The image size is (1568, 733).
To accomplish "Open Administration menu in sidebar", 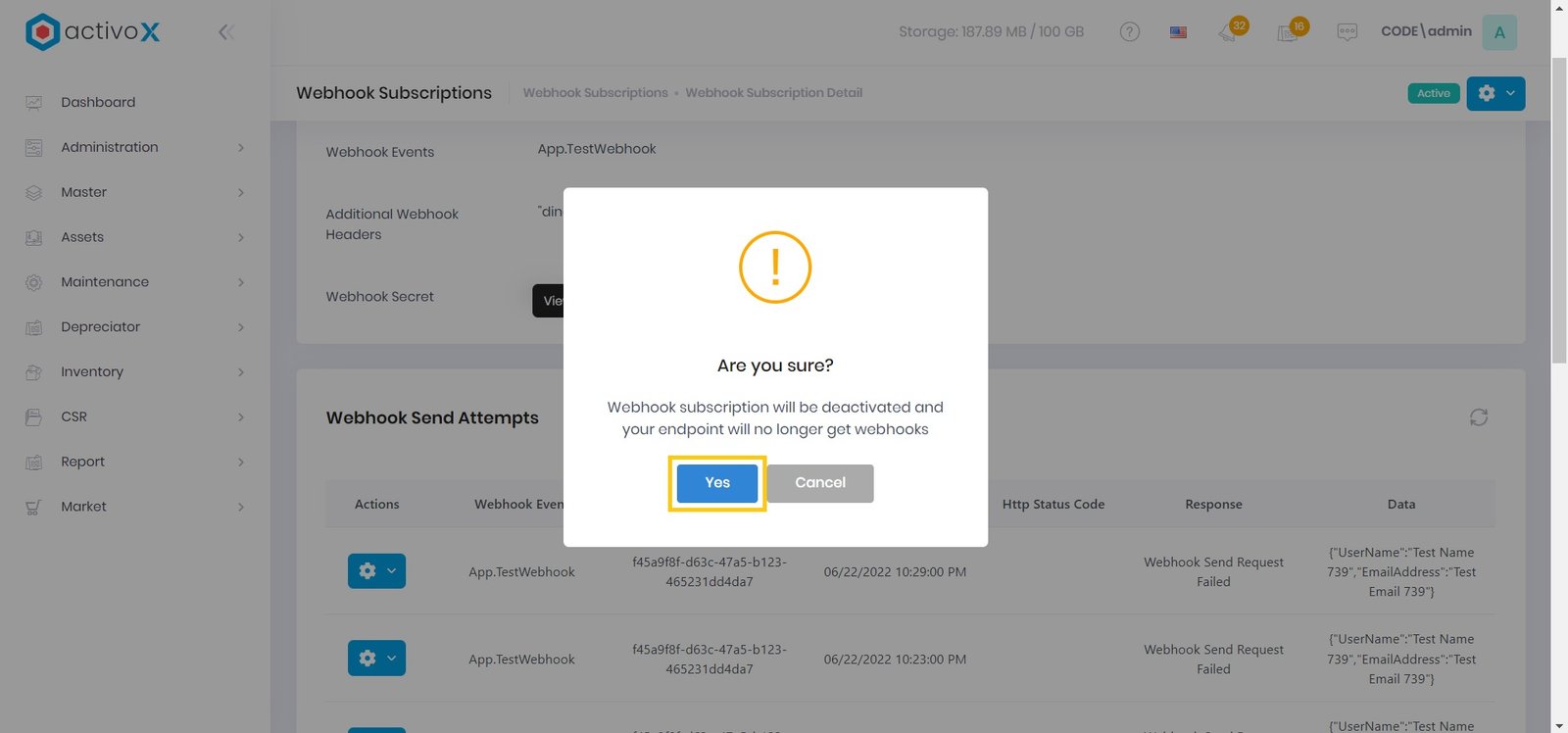I will [x=109, y=147].
